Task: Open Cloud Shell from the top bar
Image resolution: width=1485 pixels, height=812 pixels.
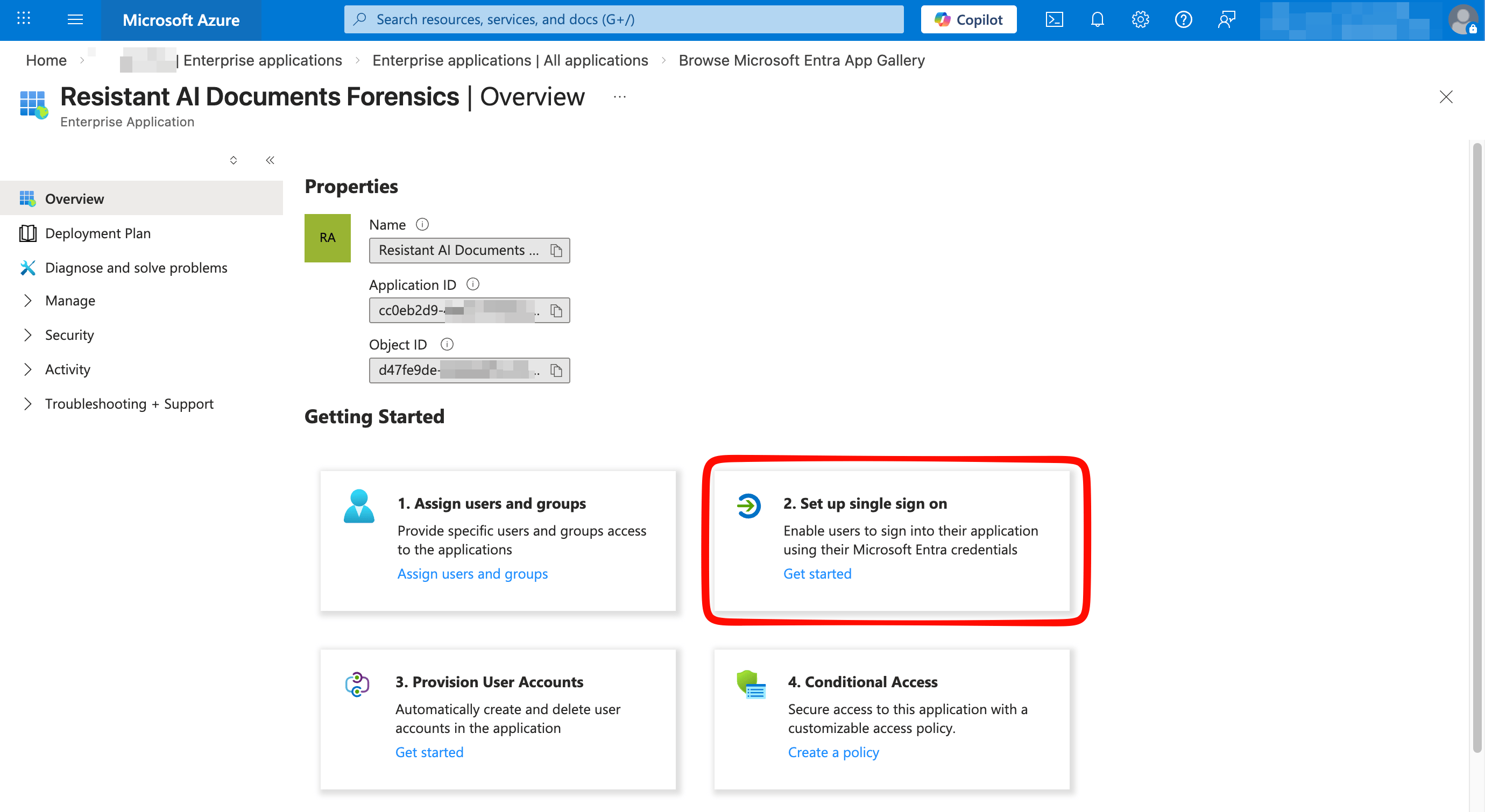Action: point(1054,19)
